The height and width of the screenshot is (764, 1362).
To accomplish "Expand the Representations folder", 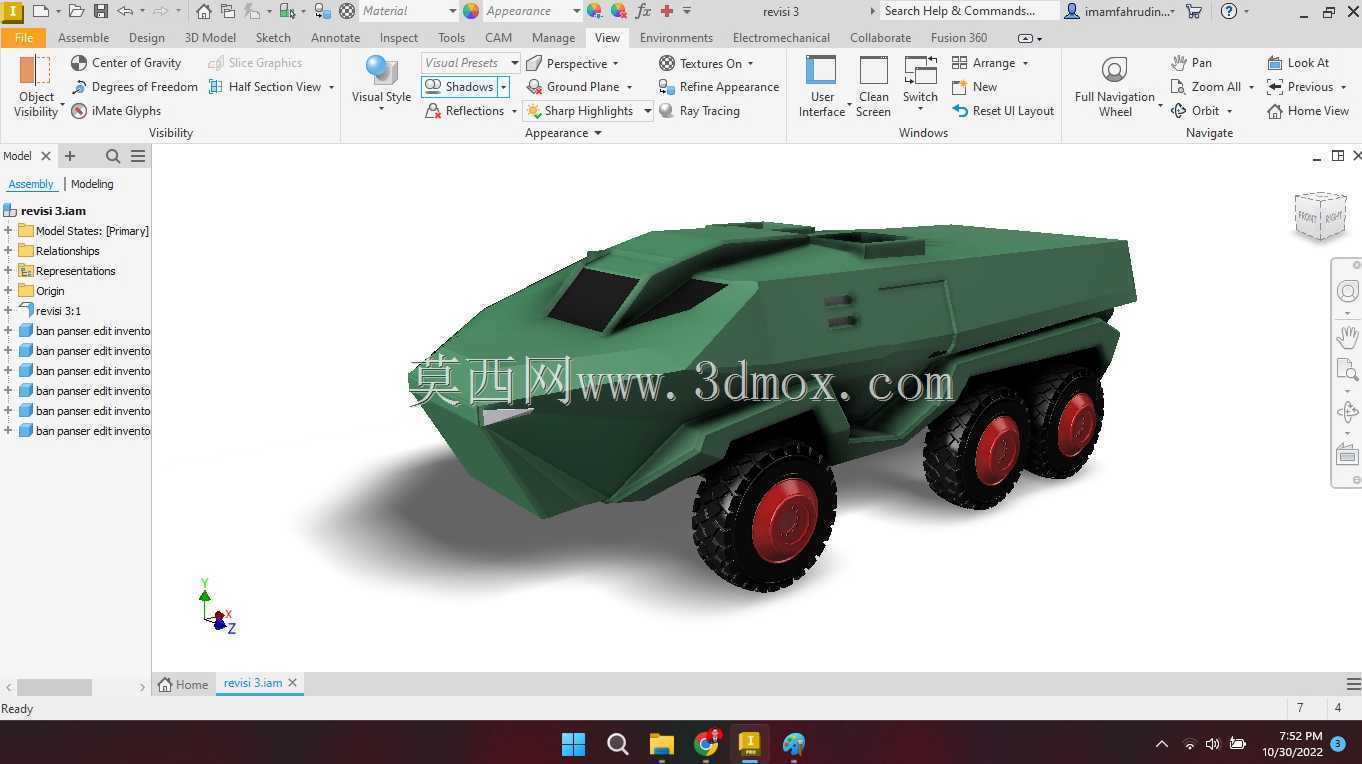I will point(8,271).
